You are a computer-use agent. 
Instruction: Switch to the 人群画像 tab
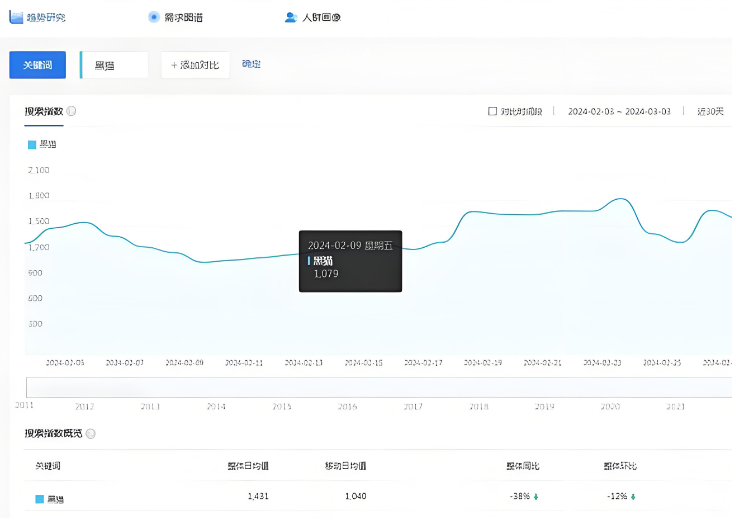[x=313, y=17]
